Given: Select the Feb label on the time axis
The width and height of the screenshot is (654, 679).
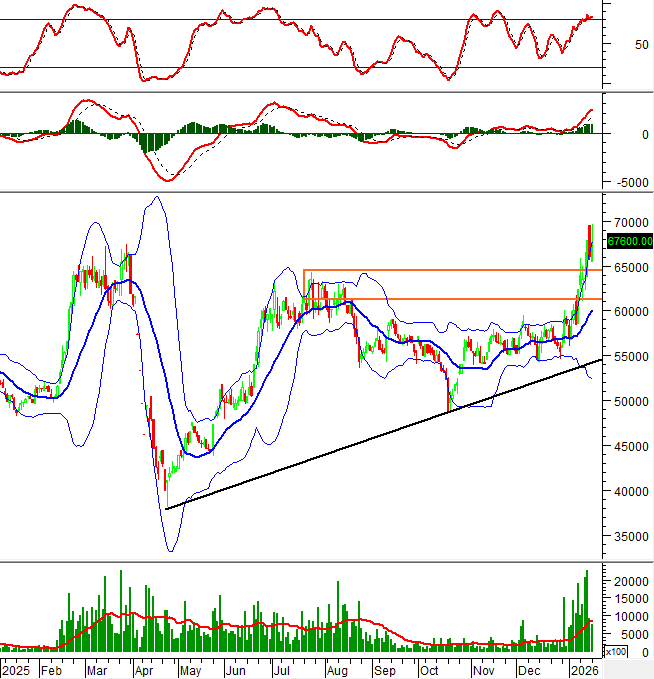Looking at the screenshot, I should coord(53,669).
